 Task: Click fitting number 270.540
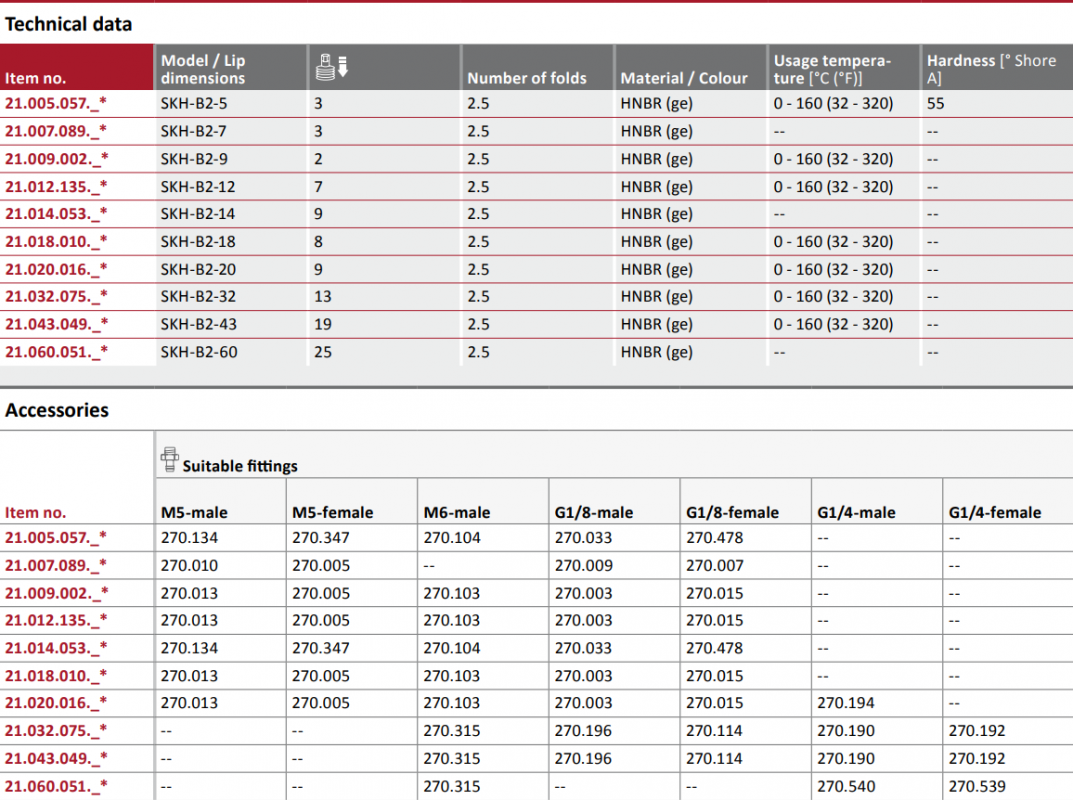tap(846, 786)
